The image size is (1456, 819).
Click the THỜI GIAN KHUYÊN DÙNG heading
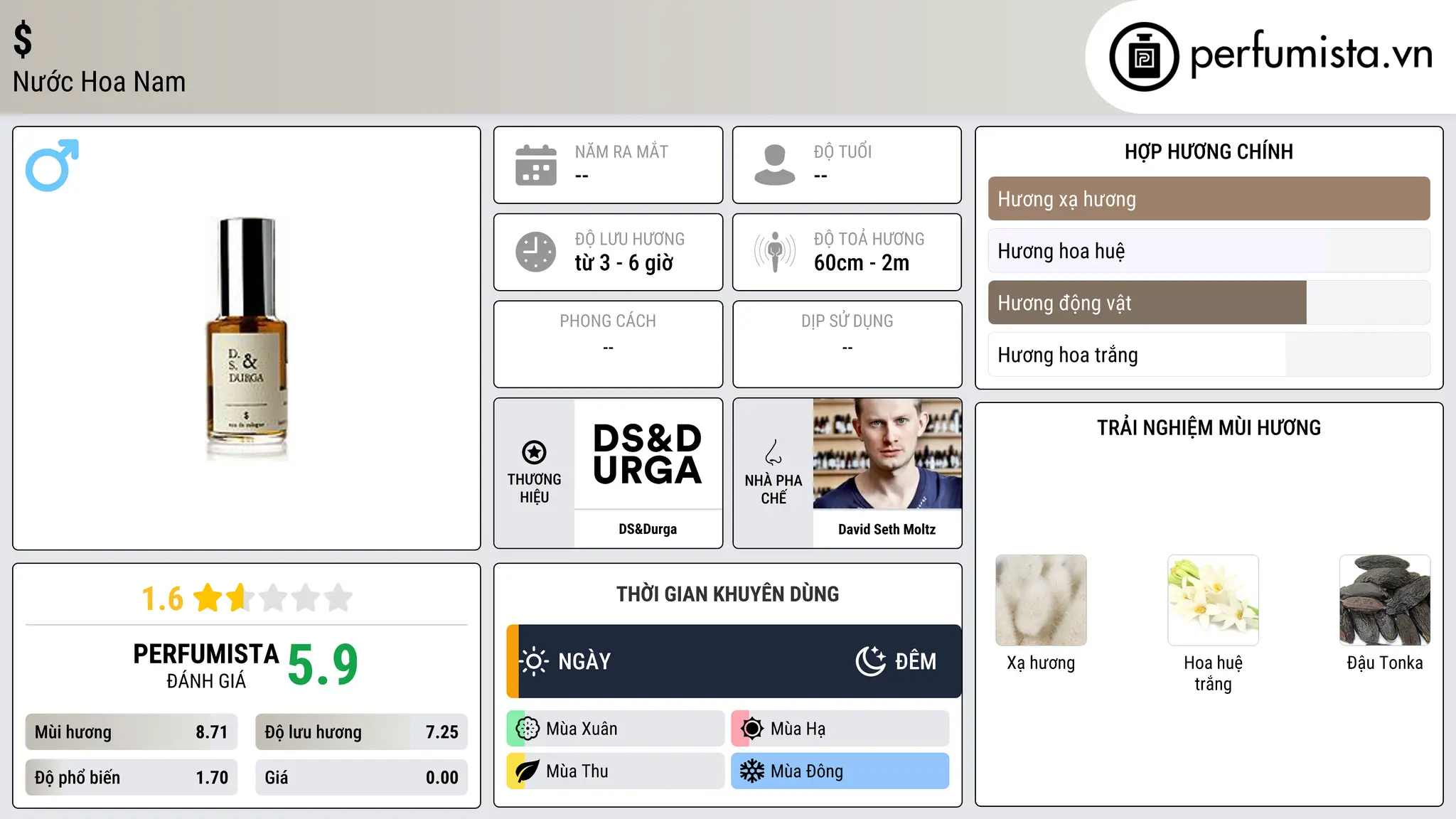click(x=727, y=594)
